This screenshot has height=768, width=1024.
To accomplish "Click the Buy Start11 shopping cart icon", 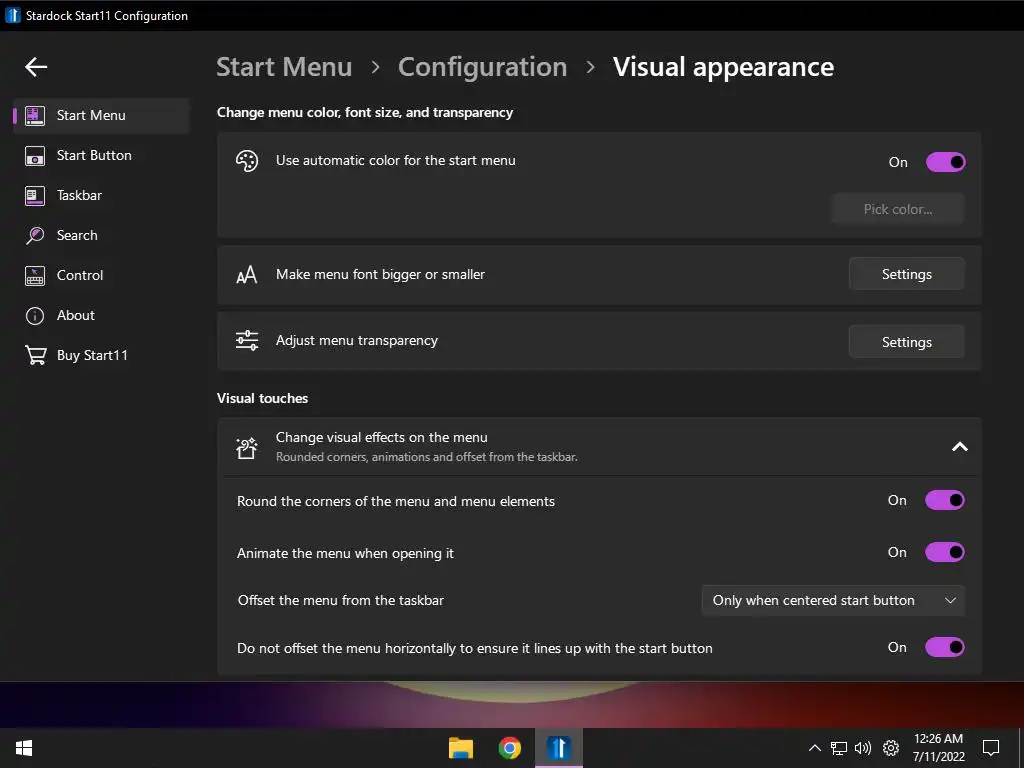I will point(35,355).
